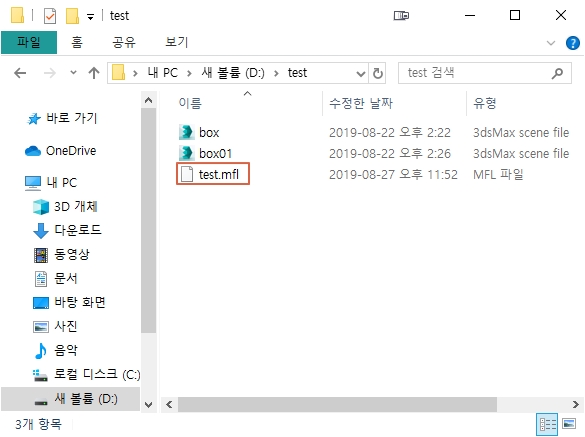The height and width of the screenshot is (437, 585).
Task: Click the New Folder icon in quick access toolbar
Action: 72,16
